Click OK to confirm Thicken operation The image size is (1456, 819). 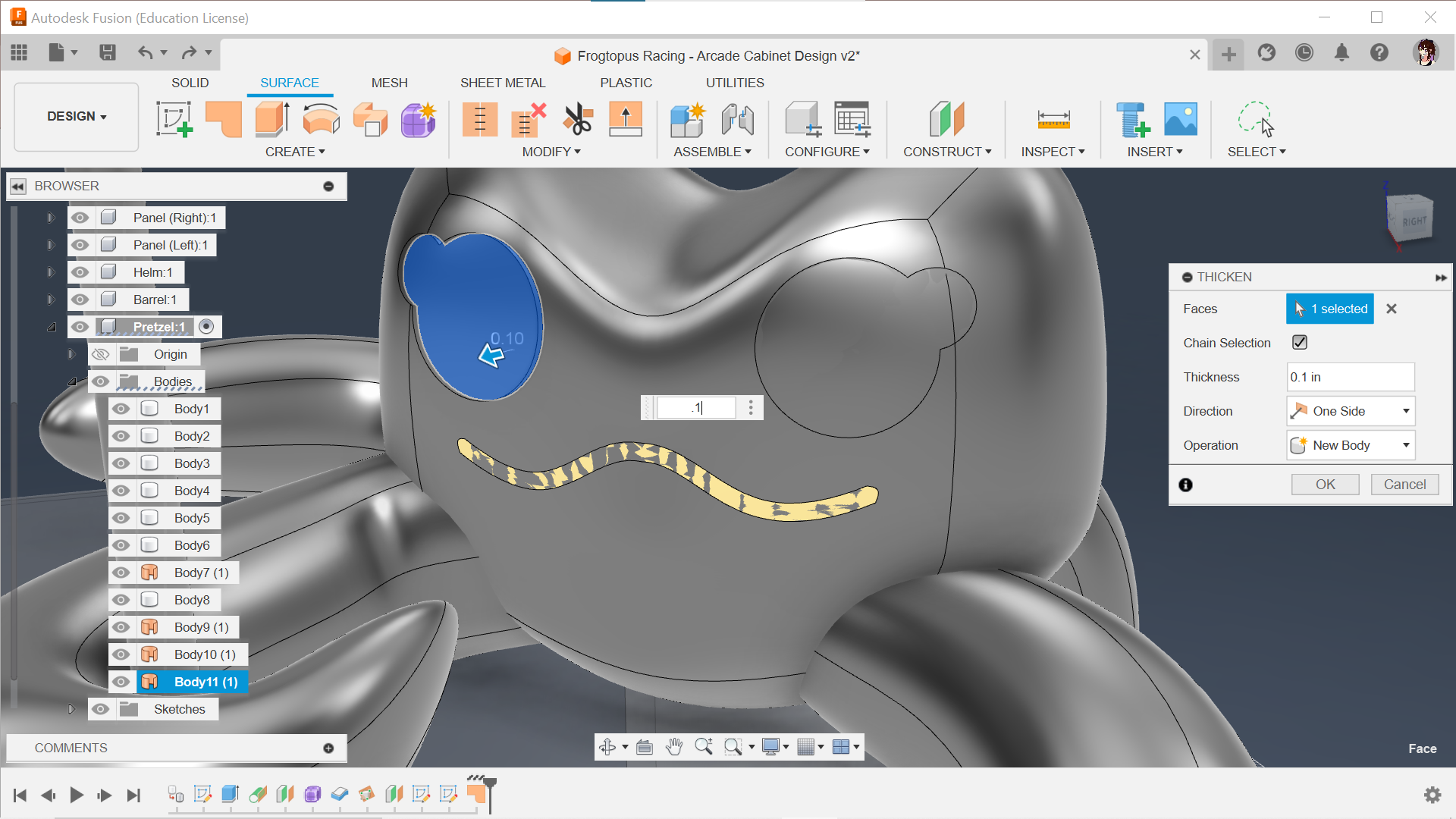pos(1325,484)
